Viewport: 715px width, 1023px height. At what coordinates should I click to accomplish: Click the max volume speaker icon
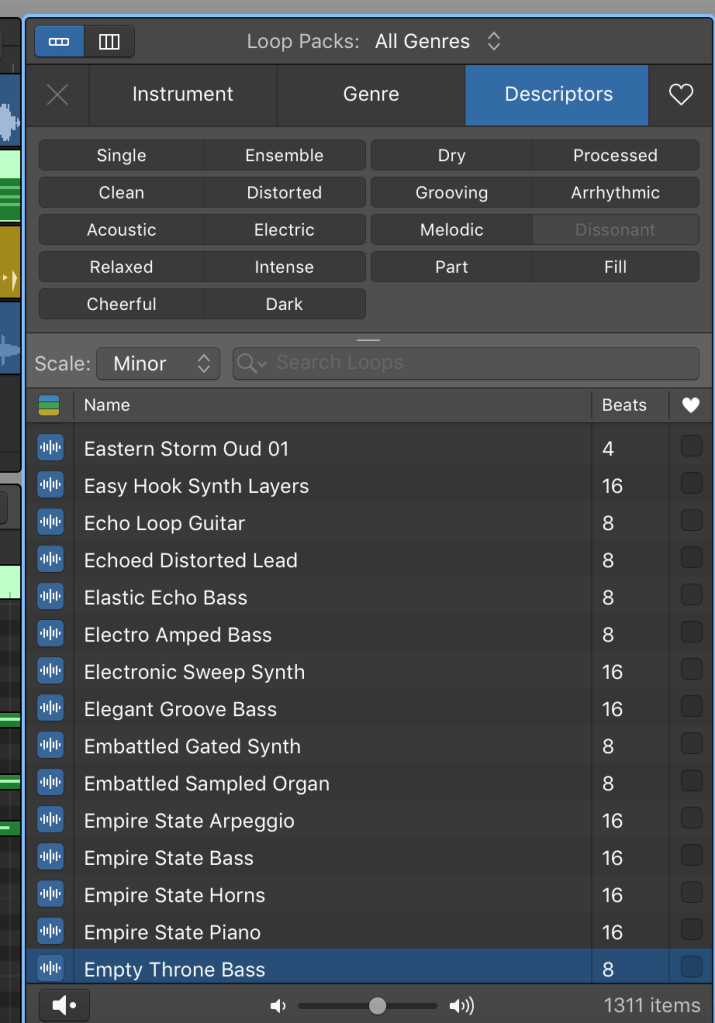pos(461,1006)
